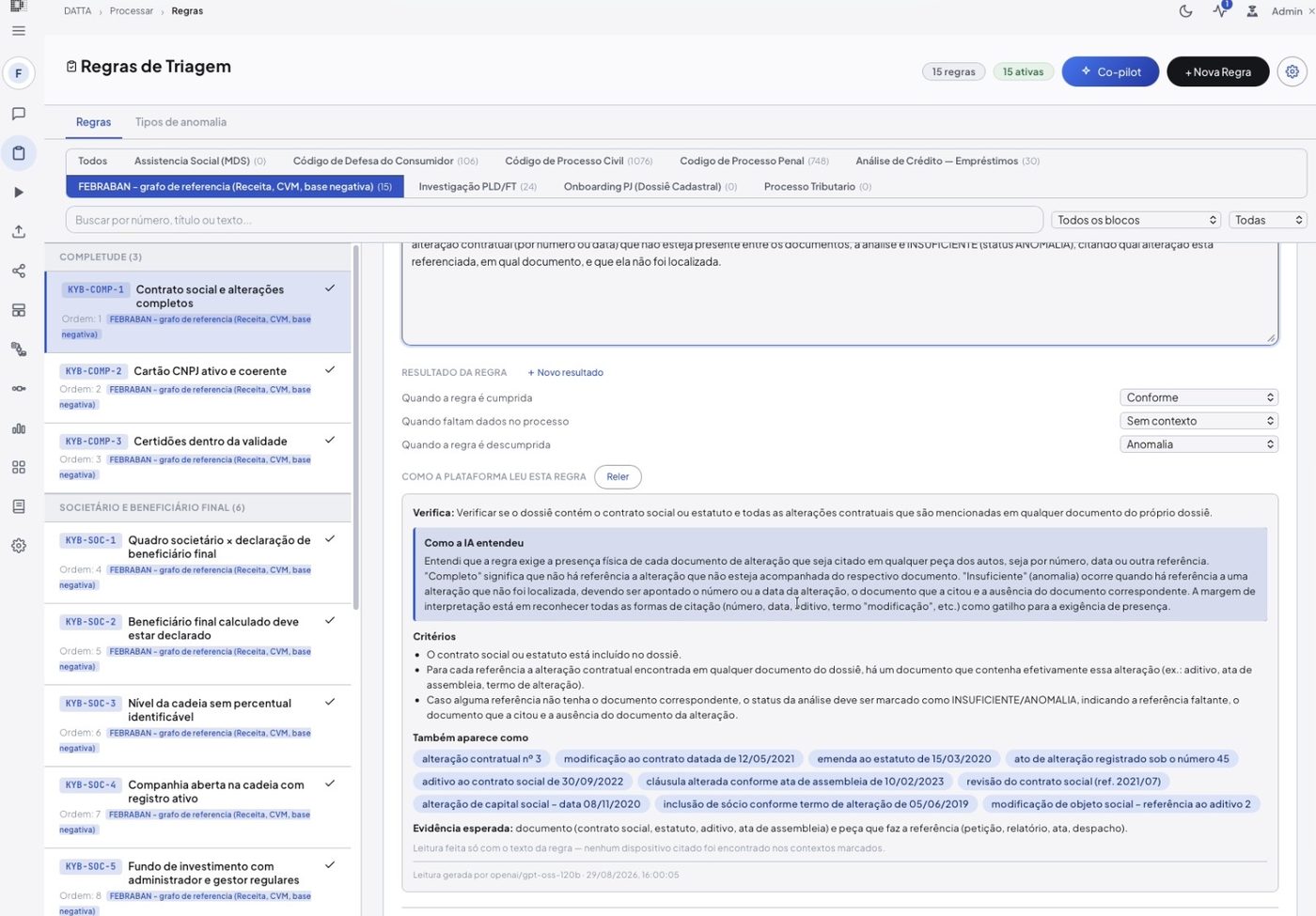
Task: Switch to the Tipos de anomalia tab
Action: tap(180, 122)
